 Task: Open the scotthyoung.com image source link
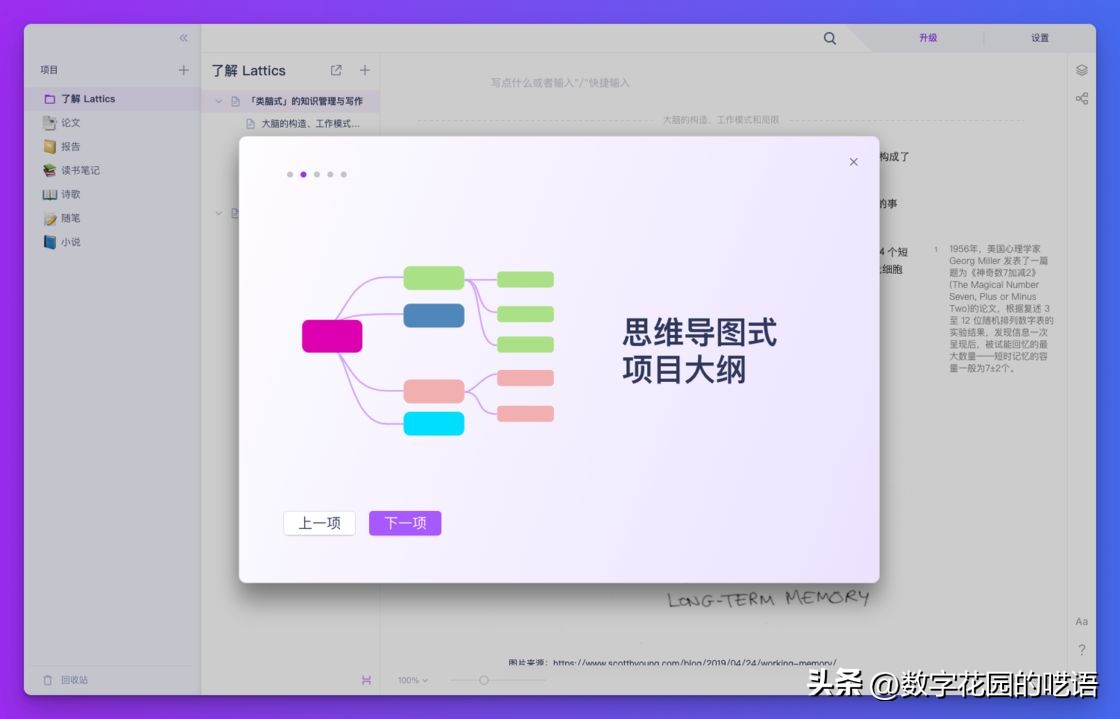click(694, 663)
